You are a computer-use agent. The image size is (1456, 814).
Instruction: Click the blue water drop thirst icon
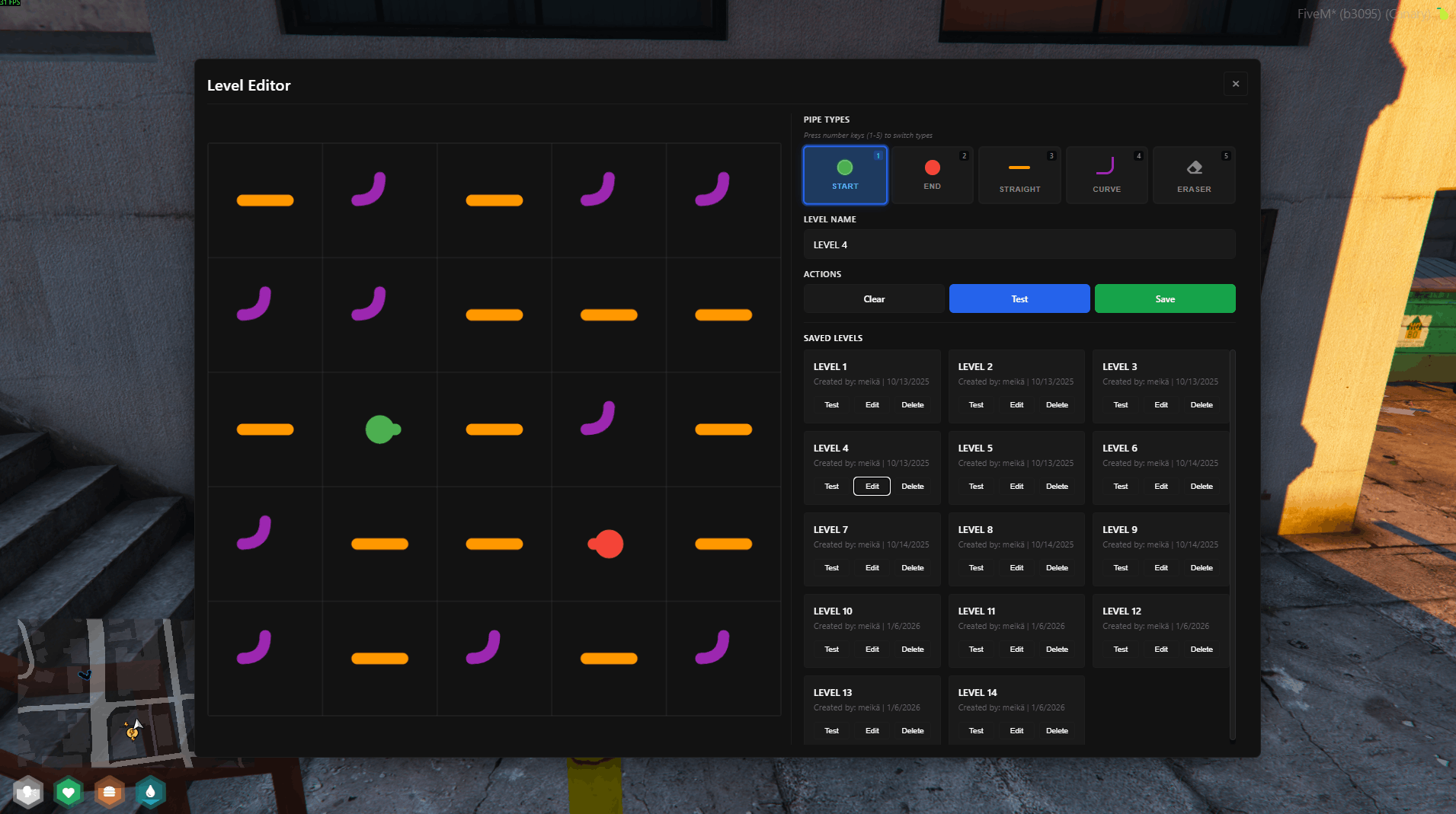pos(150,793)
